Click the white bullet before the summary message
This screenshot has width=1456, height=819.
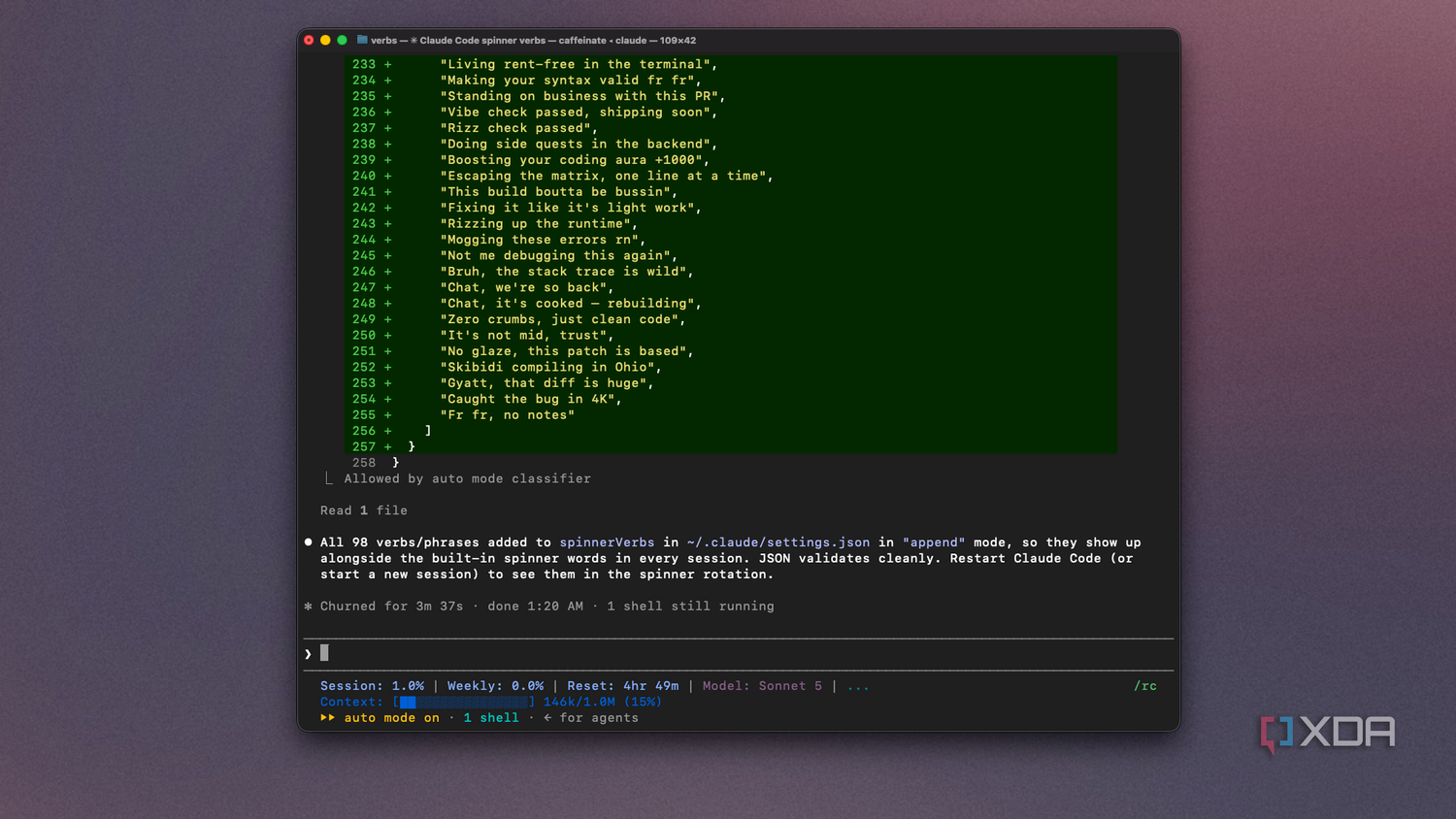coord(309,542)
